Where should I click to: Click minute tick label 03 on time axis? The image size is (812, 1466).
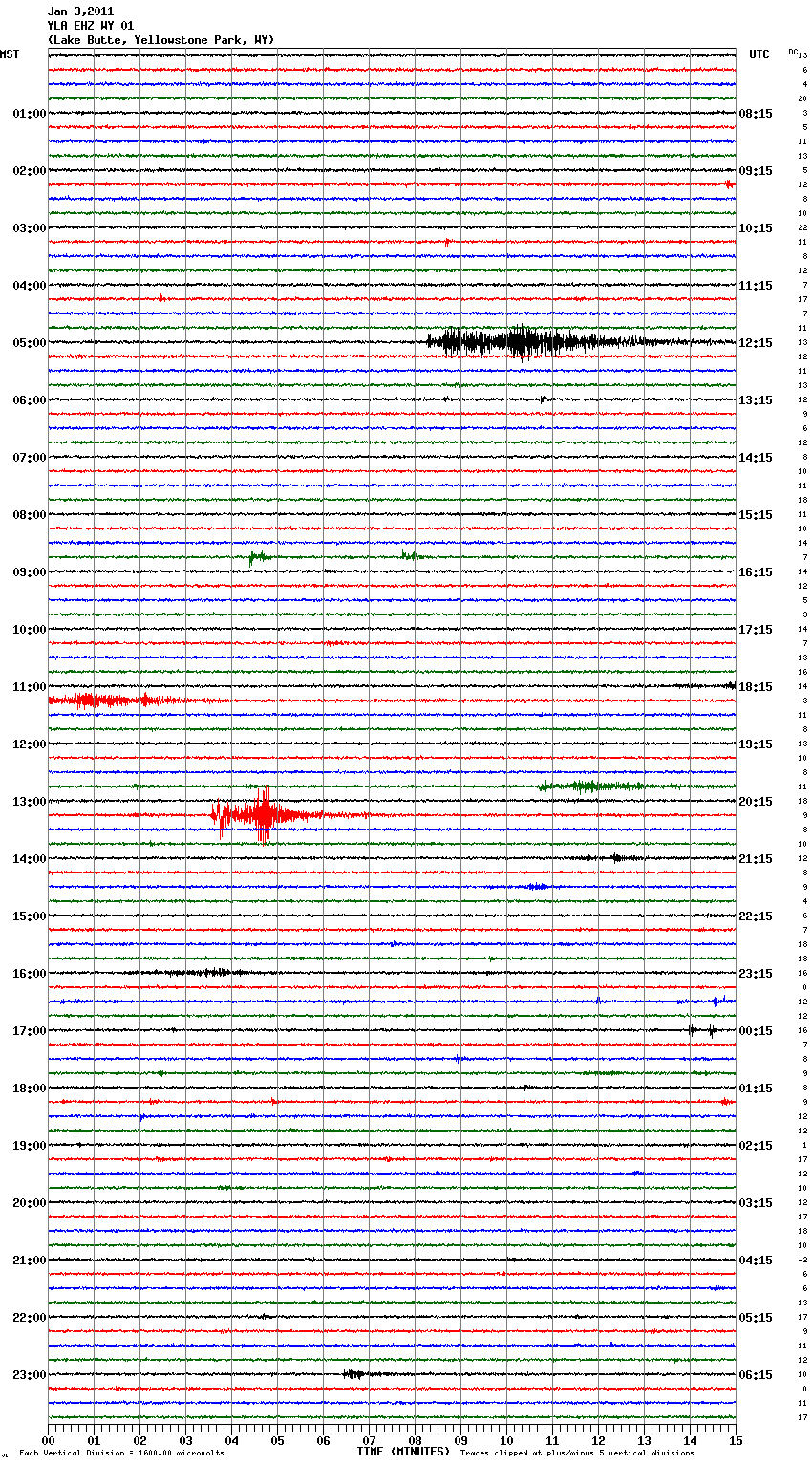(185, 1440)
